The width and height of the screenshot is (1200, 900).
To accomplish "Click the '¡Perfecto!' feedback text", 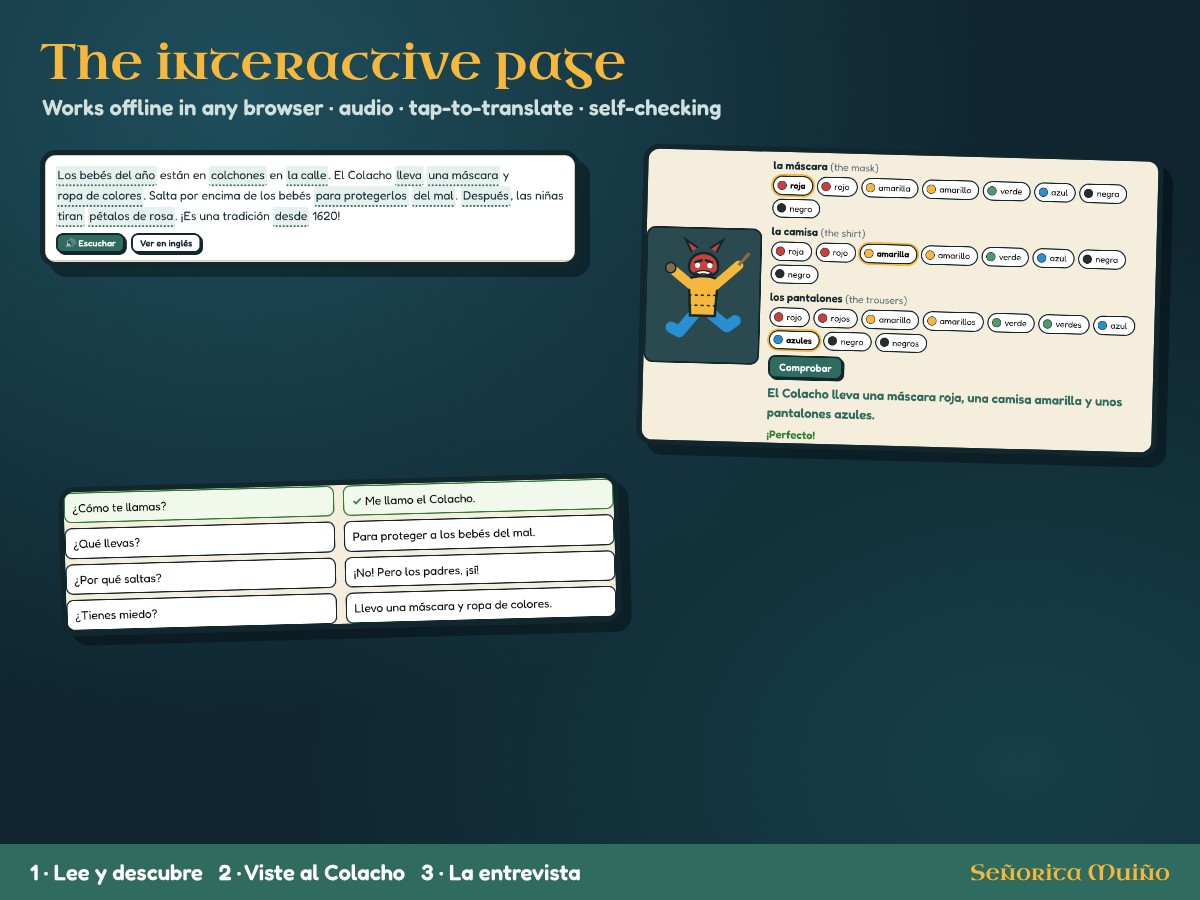I will click(x=790, y=435).
